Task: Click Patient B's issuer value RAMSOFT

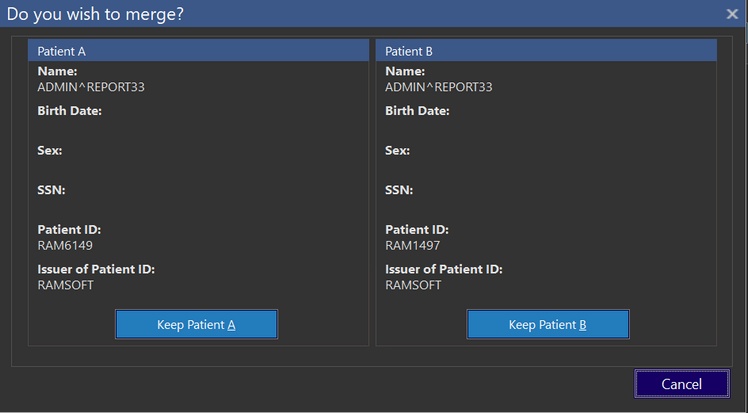Action: [x=413, y=285]
